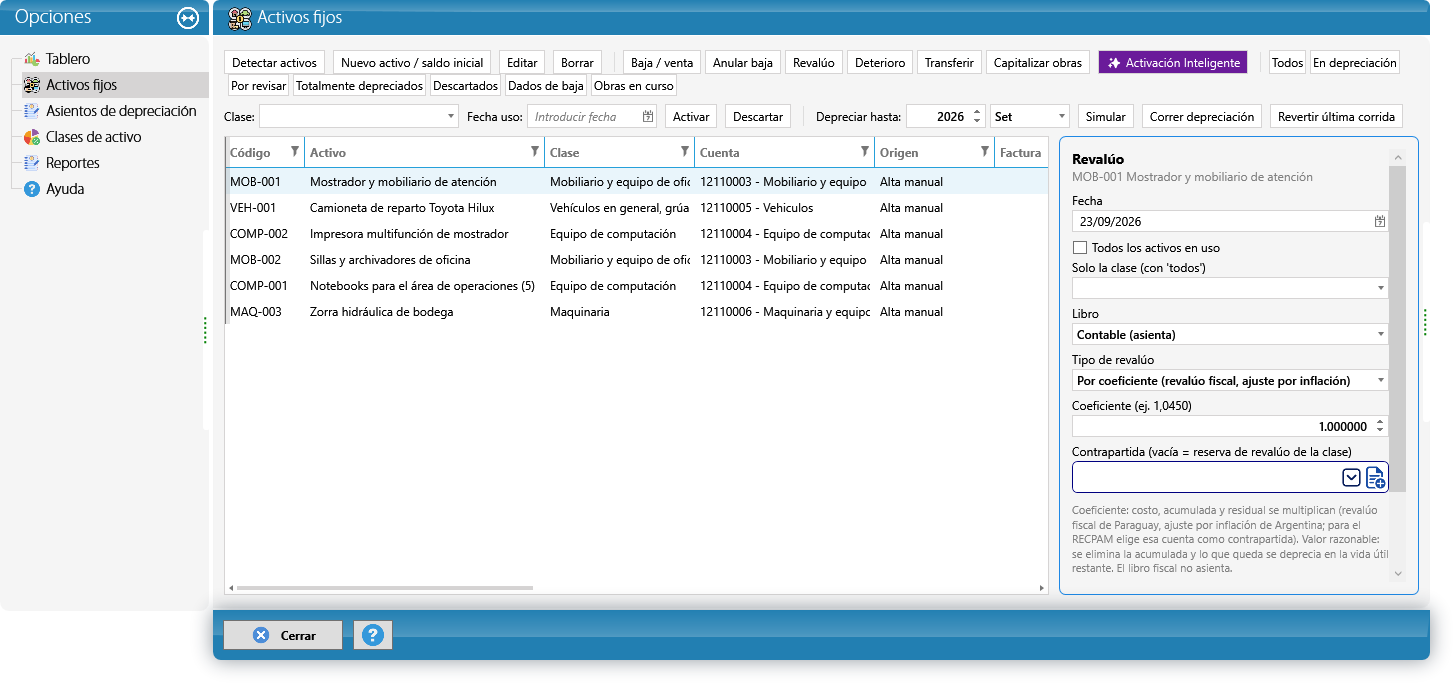Open the Cuenta column filter icon
1453x683 pixels.
click(x=864, y=152)
